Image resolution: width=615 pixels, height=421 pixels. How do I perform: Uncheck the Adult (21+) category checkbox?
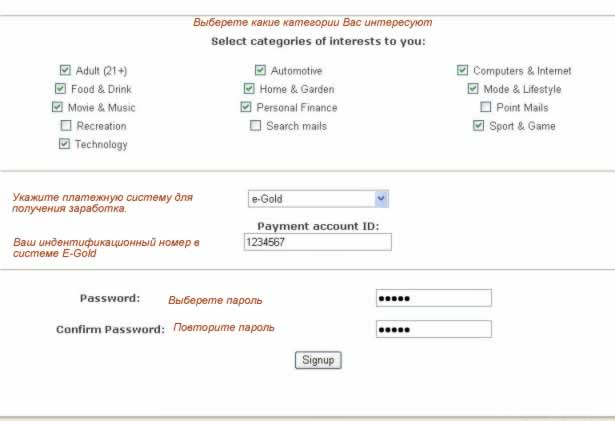click(65, 70)
